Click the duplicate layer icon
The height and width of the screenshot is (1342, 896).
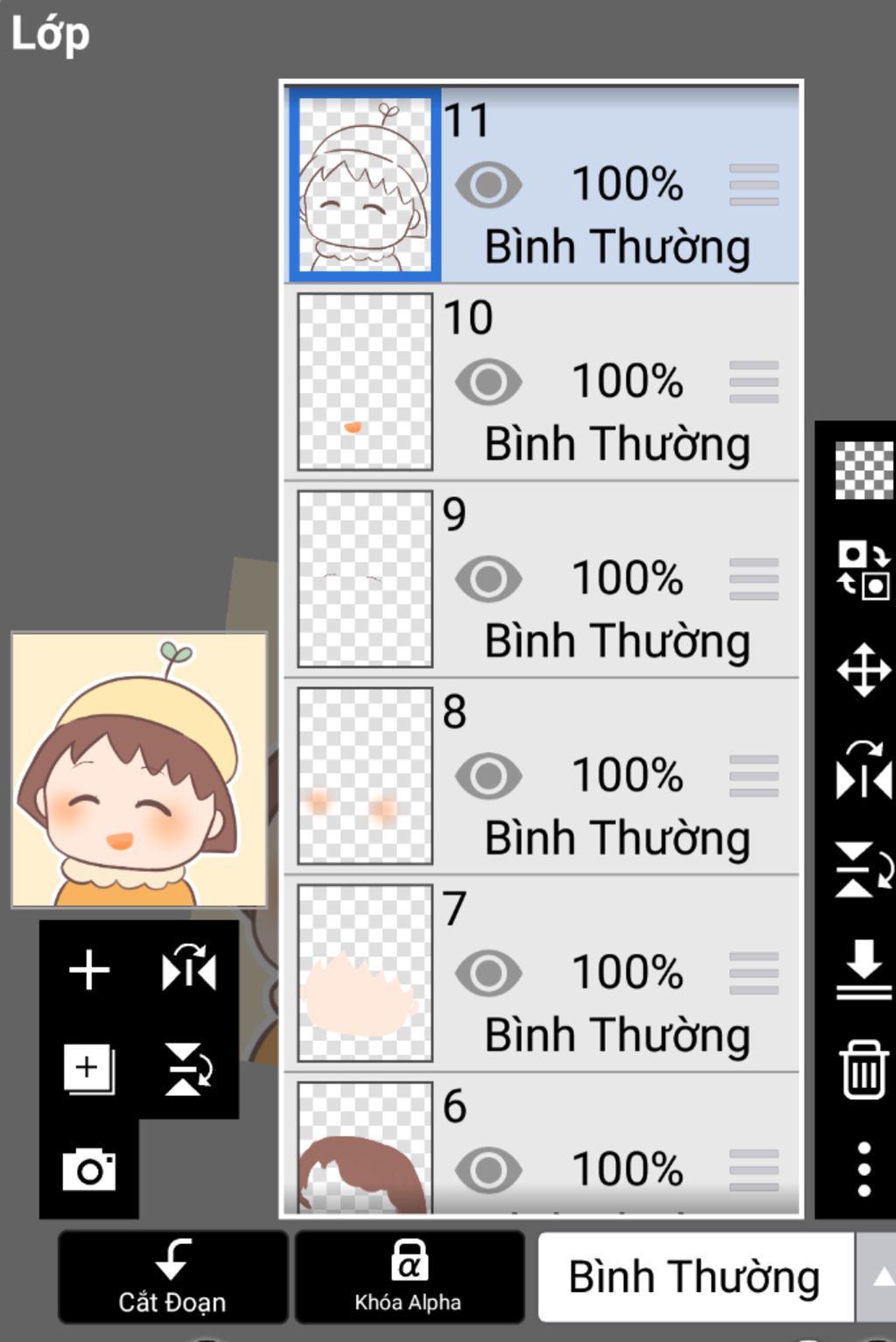[x=89, y=1069]
